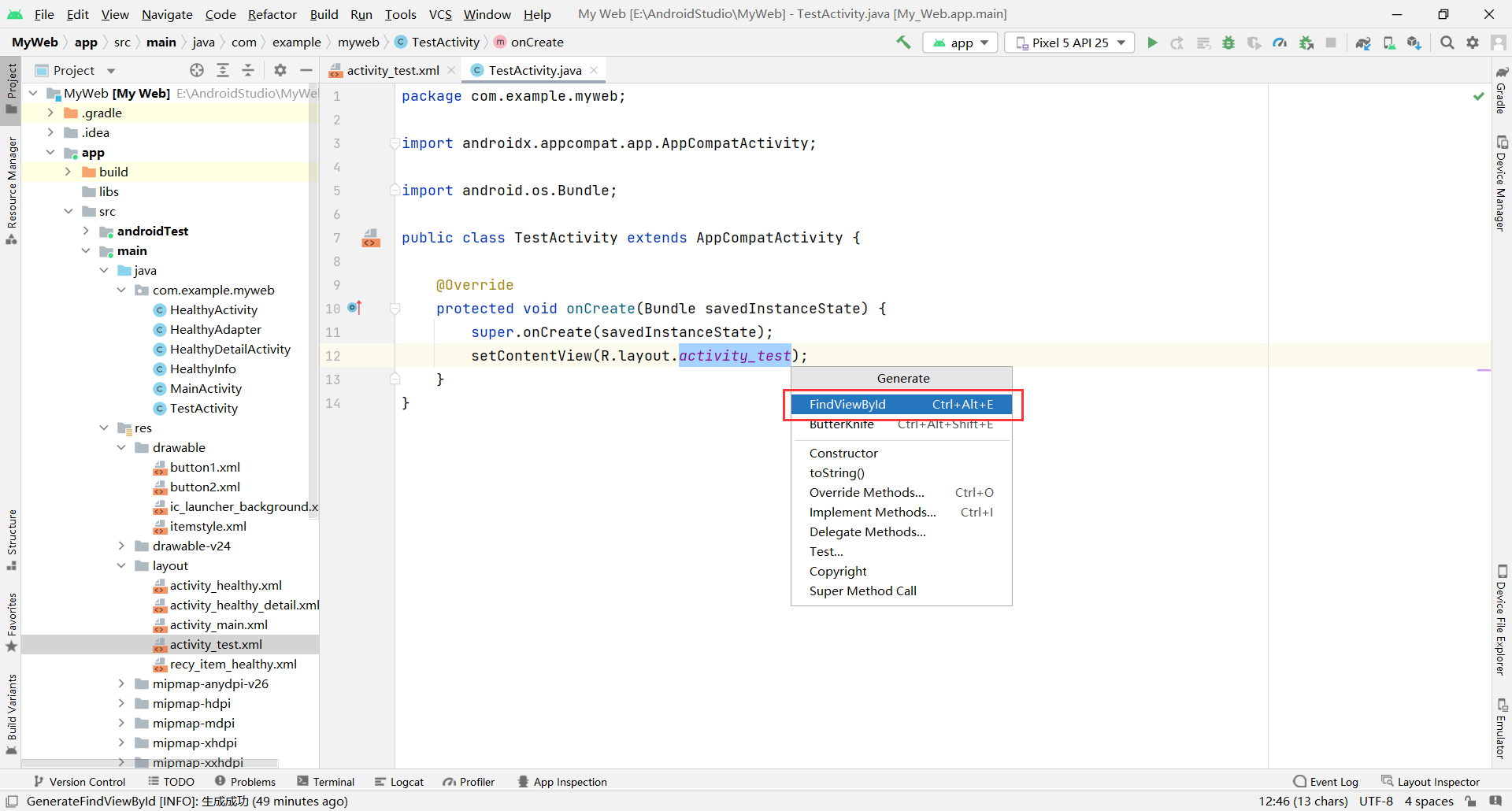The image size is (1512, 811).
Task: Collapse the res folder
Action: click(104, 428)
